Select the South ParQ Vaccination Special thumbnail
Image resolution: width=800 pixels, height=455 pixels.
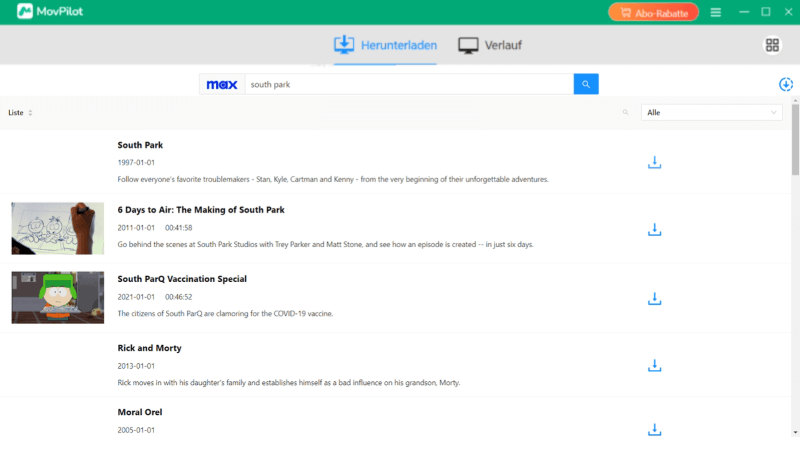58,297
